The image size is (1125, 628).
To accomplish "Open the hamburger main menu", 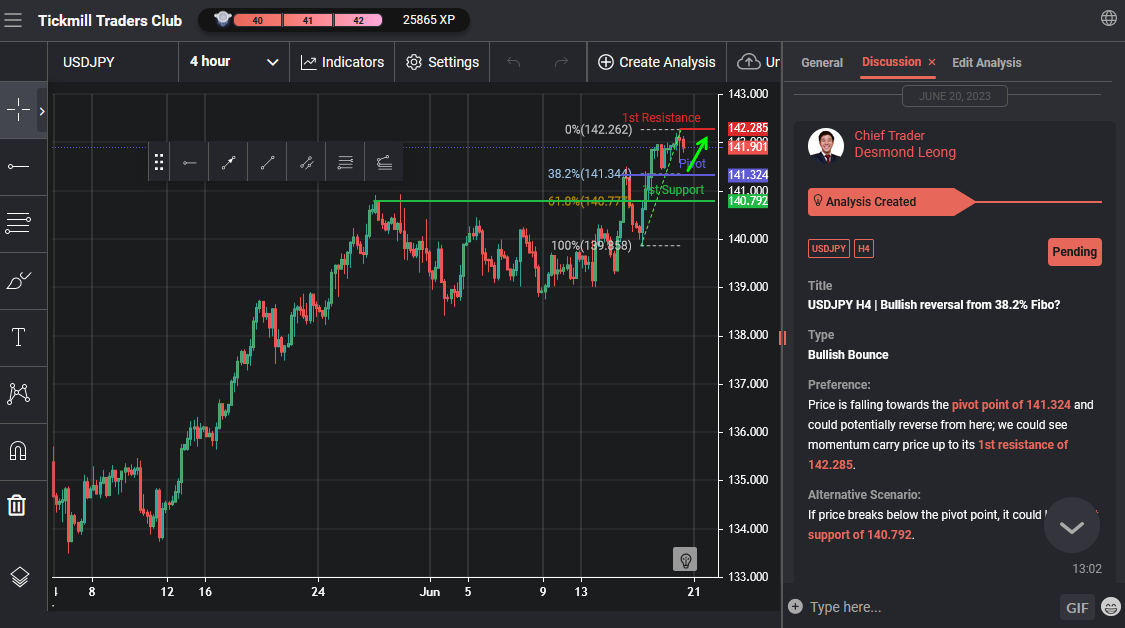I will pos(13,20).
